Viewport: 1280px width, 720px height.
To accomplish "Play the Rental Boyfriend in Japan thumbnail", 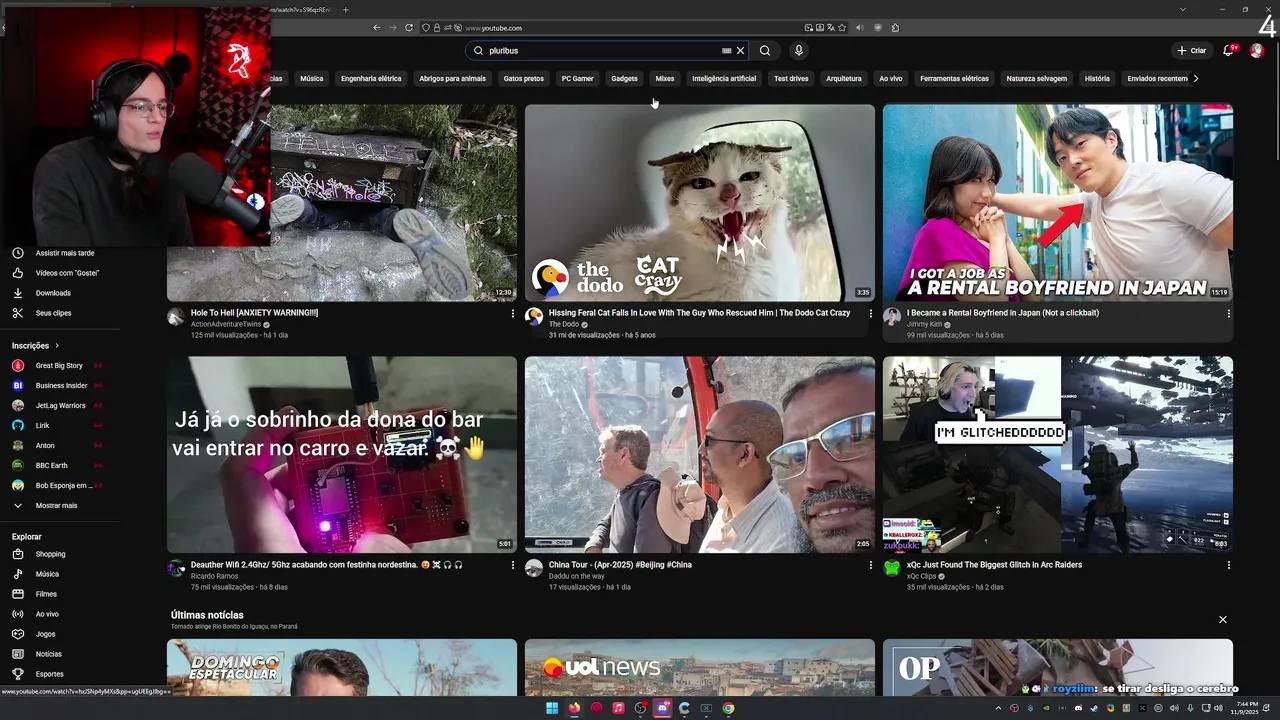I will (1058, 203).
